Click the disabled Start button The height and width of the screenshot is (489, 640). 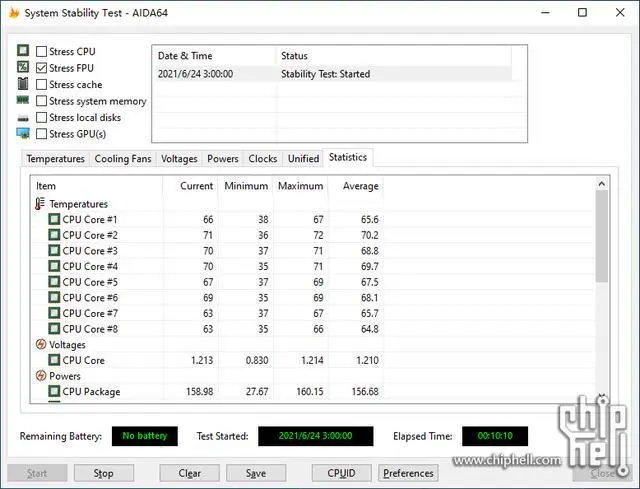(x=37, y=473)
